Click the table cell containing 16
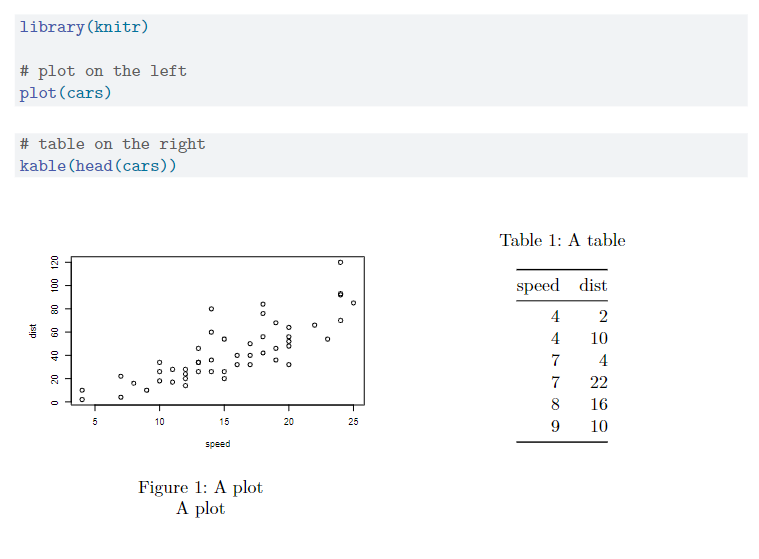759x559 pixels. click(597, 404)
